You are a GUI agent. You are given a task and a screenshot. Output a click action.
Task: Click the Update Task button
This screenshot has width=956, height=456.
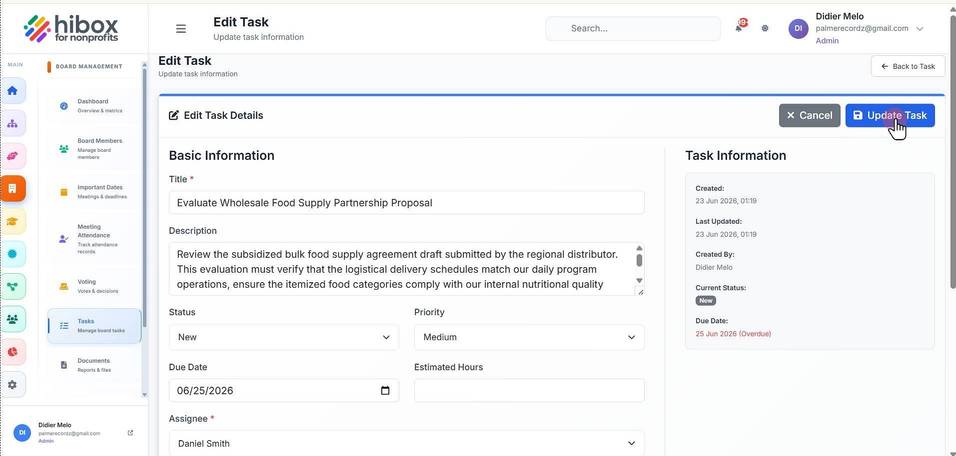click(890, 115)
